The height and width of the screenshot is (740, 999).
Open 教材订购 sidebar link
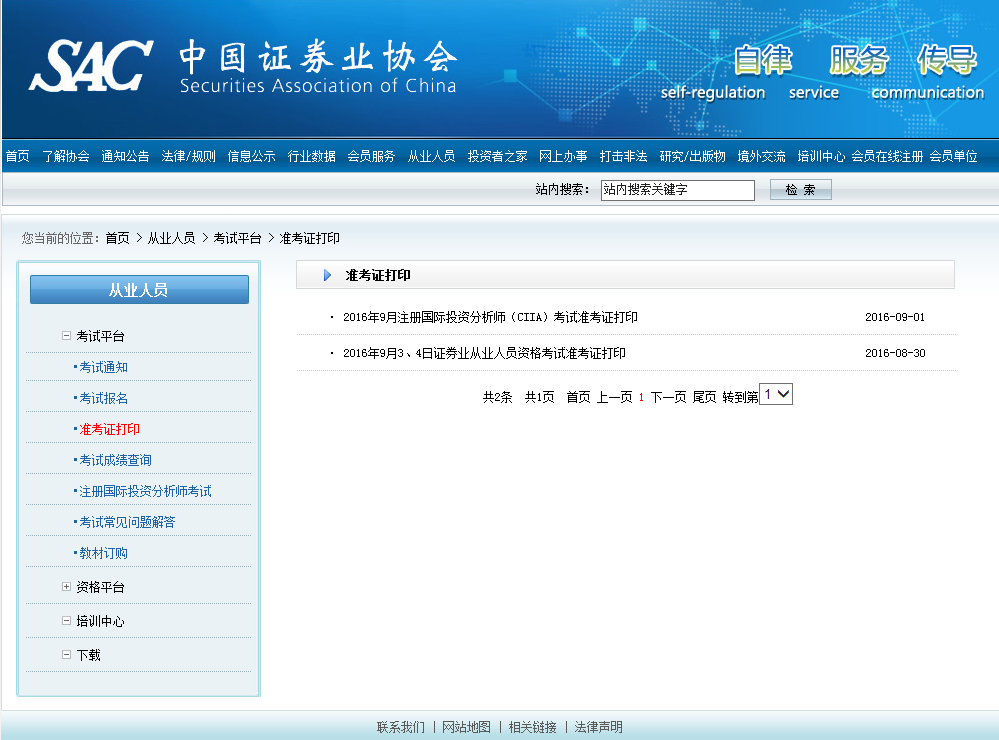coord(104,553)
